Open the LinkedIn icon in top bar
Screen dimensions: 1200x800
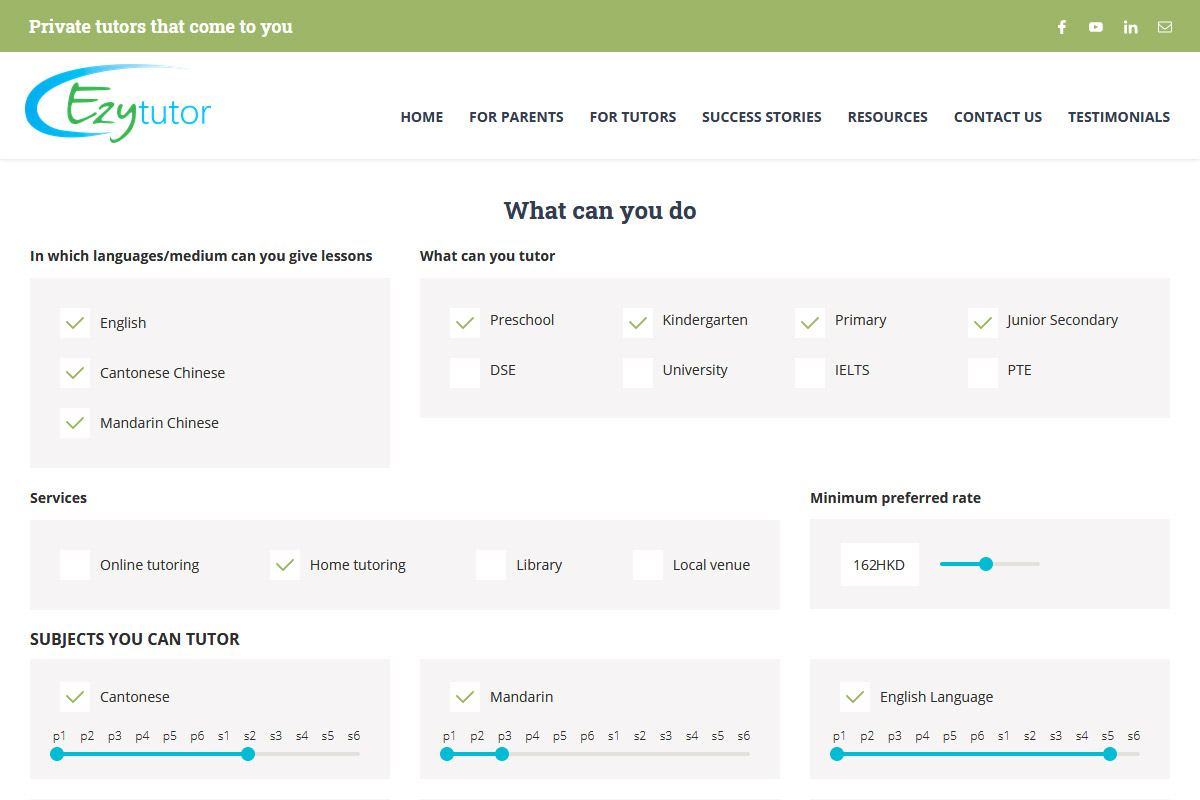1130,27
